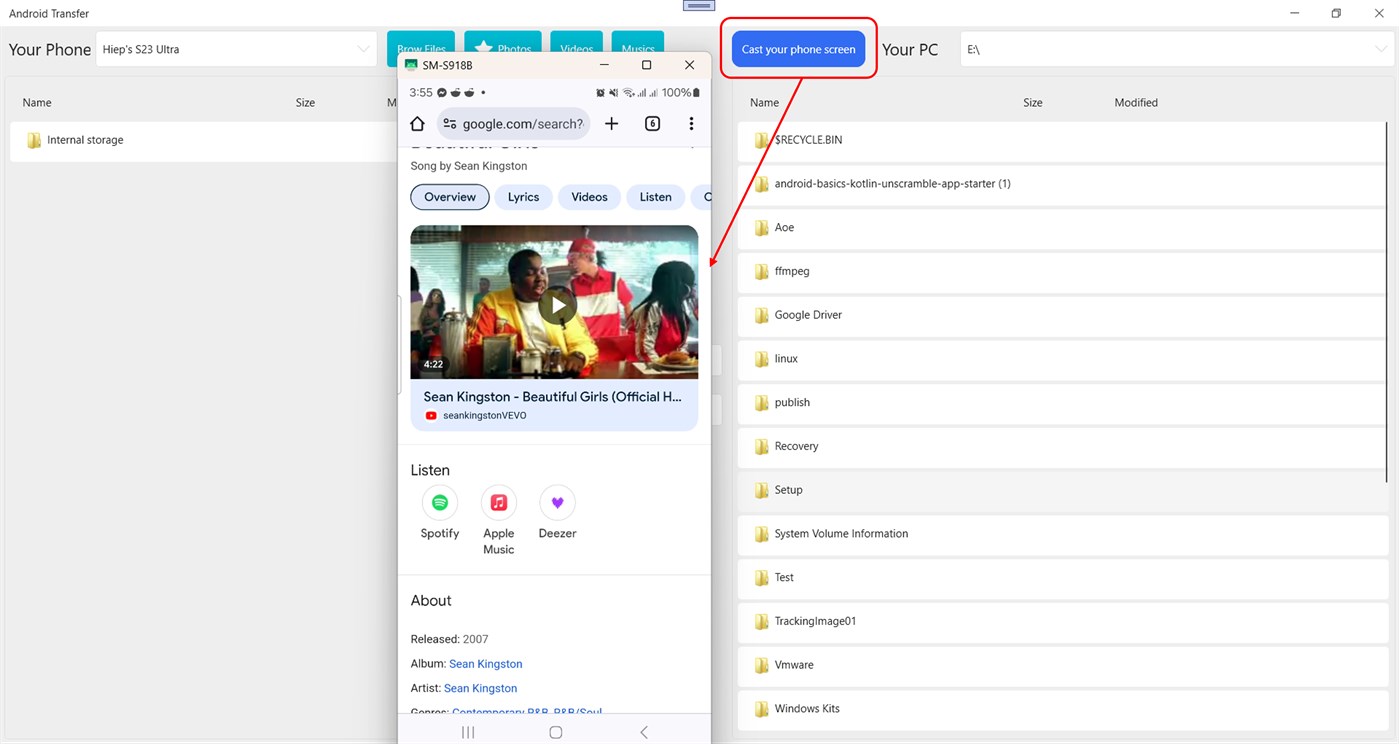Open the E:\ drive path dropdown
The height and width of the screenshot is (744, 1399).
click(x=1381, y=48)
